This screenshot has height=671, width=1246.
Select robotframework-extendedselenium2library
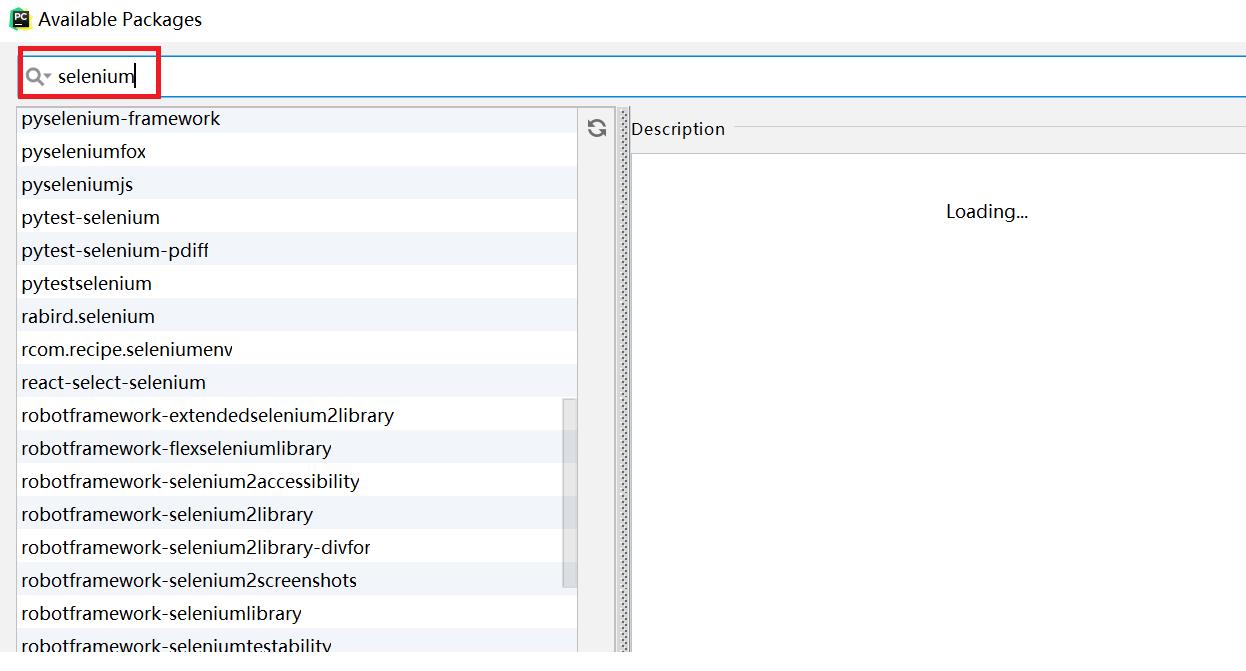[208, 416]
